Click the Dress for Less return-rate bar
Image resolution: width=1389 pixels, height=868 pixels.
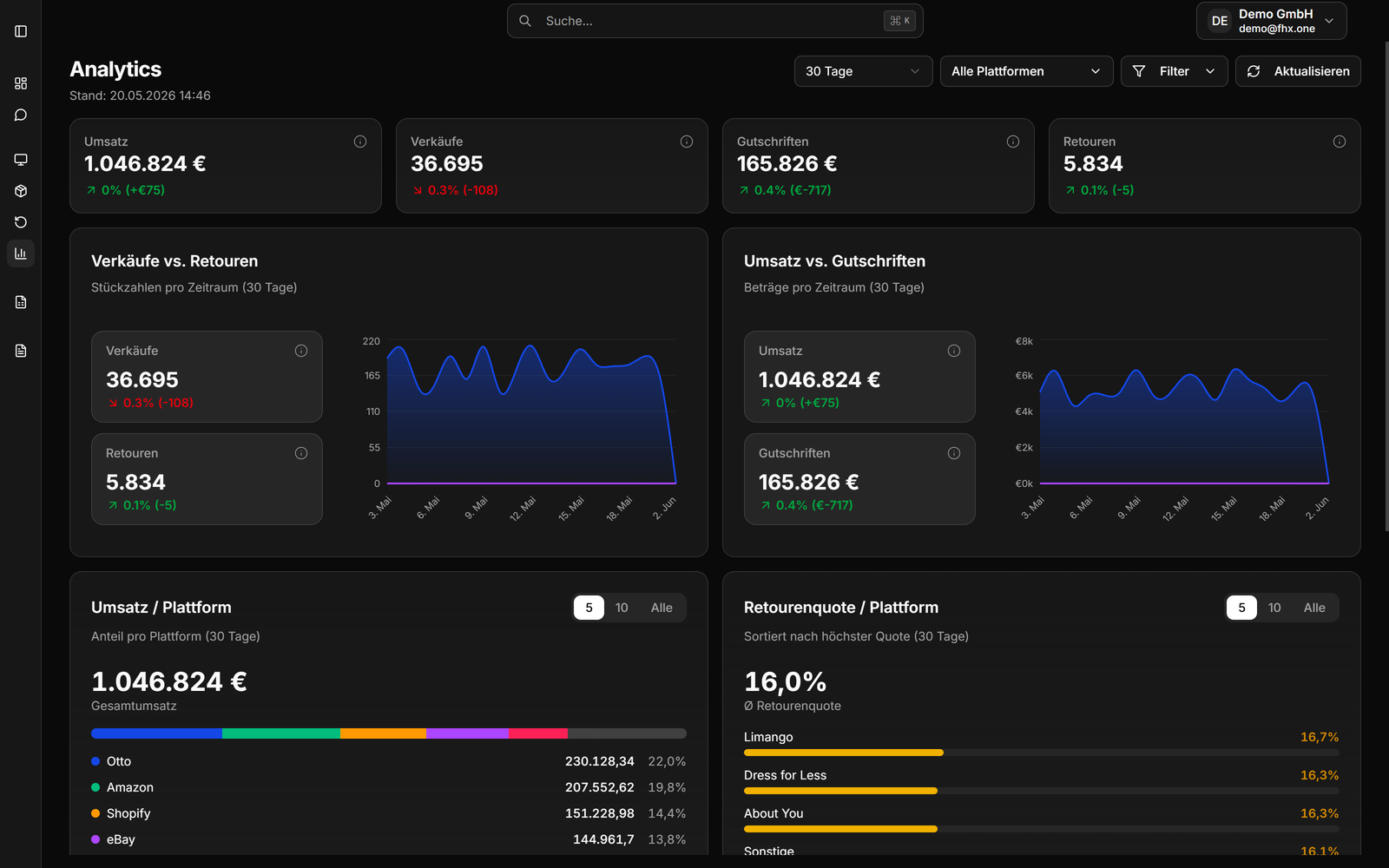[1041, 791]
